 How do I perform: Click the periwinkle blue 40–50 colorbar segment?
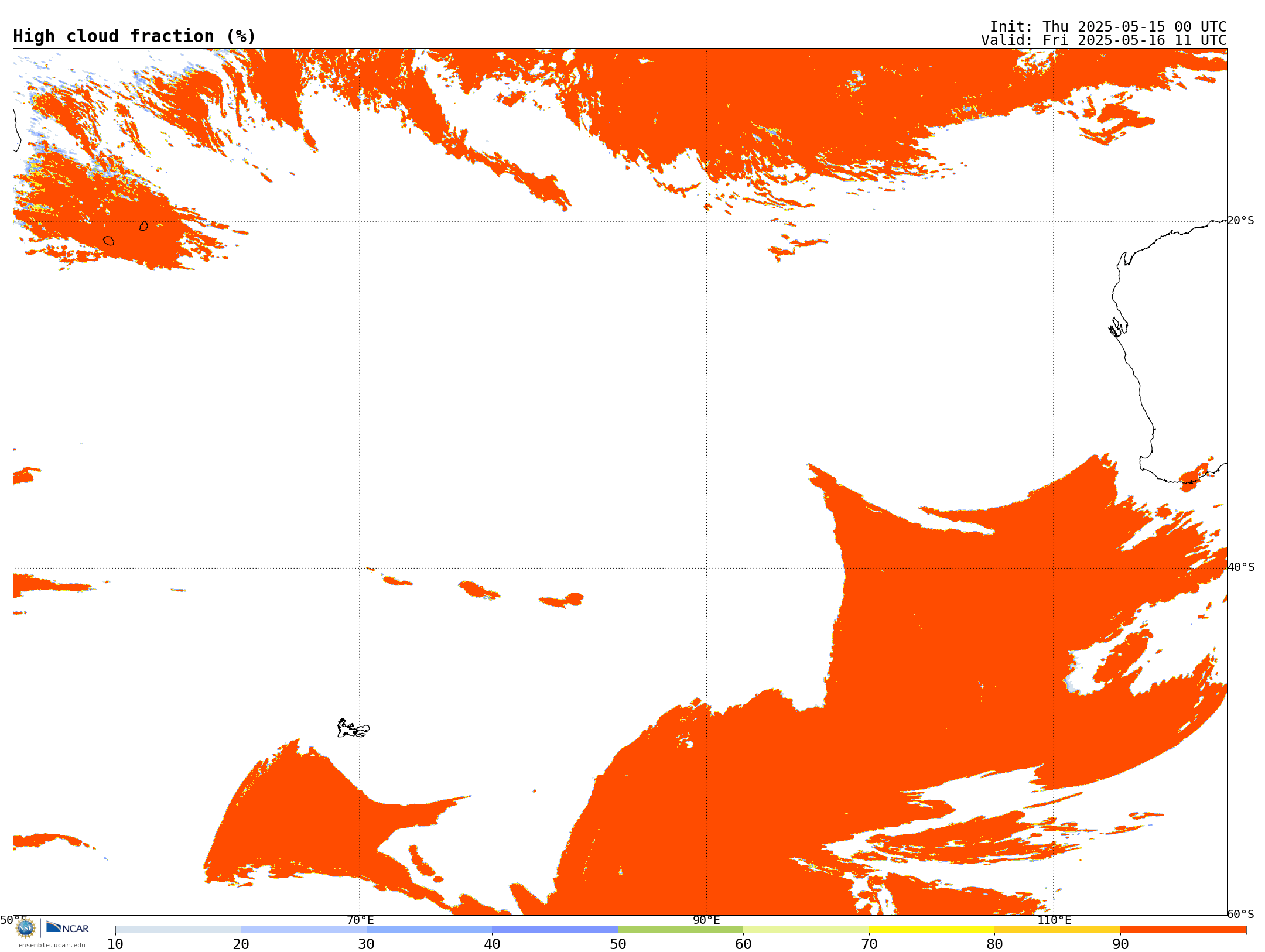(555, 930)
